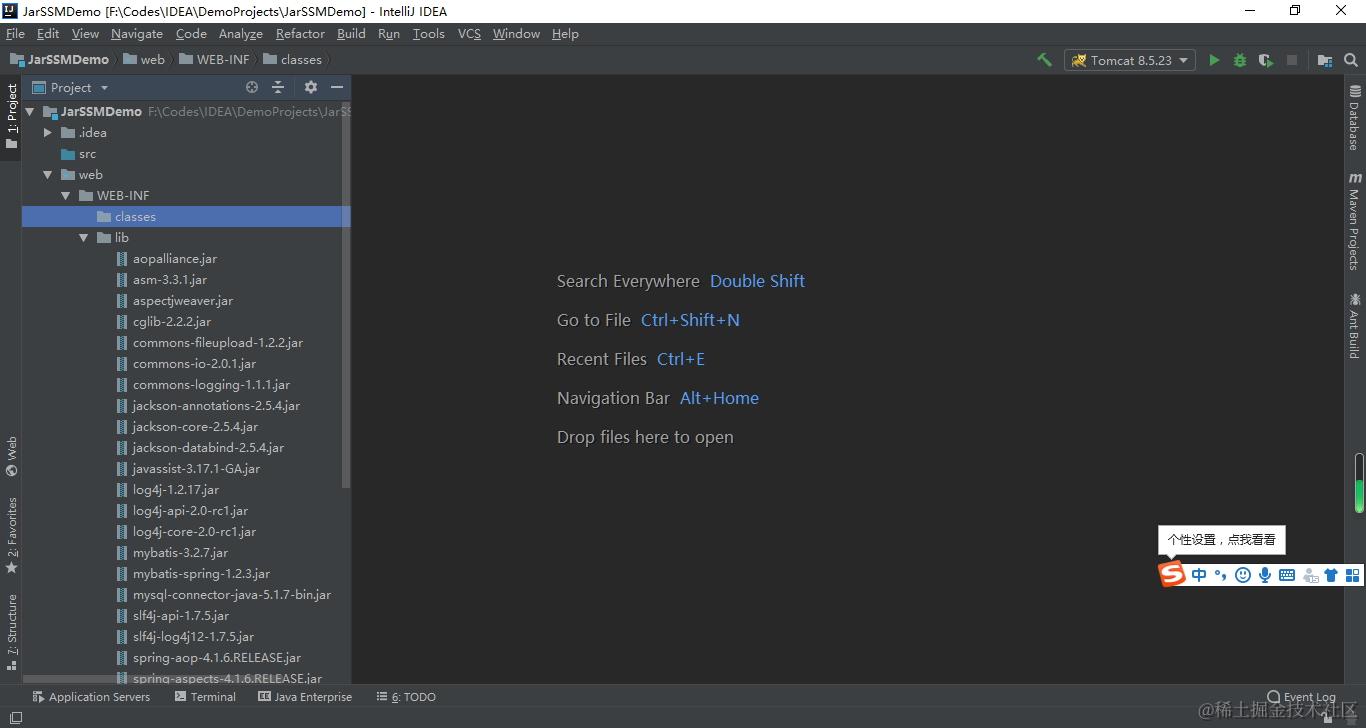The image size is (1366, 728).
Task: Open the File menu
Action: 15,33
